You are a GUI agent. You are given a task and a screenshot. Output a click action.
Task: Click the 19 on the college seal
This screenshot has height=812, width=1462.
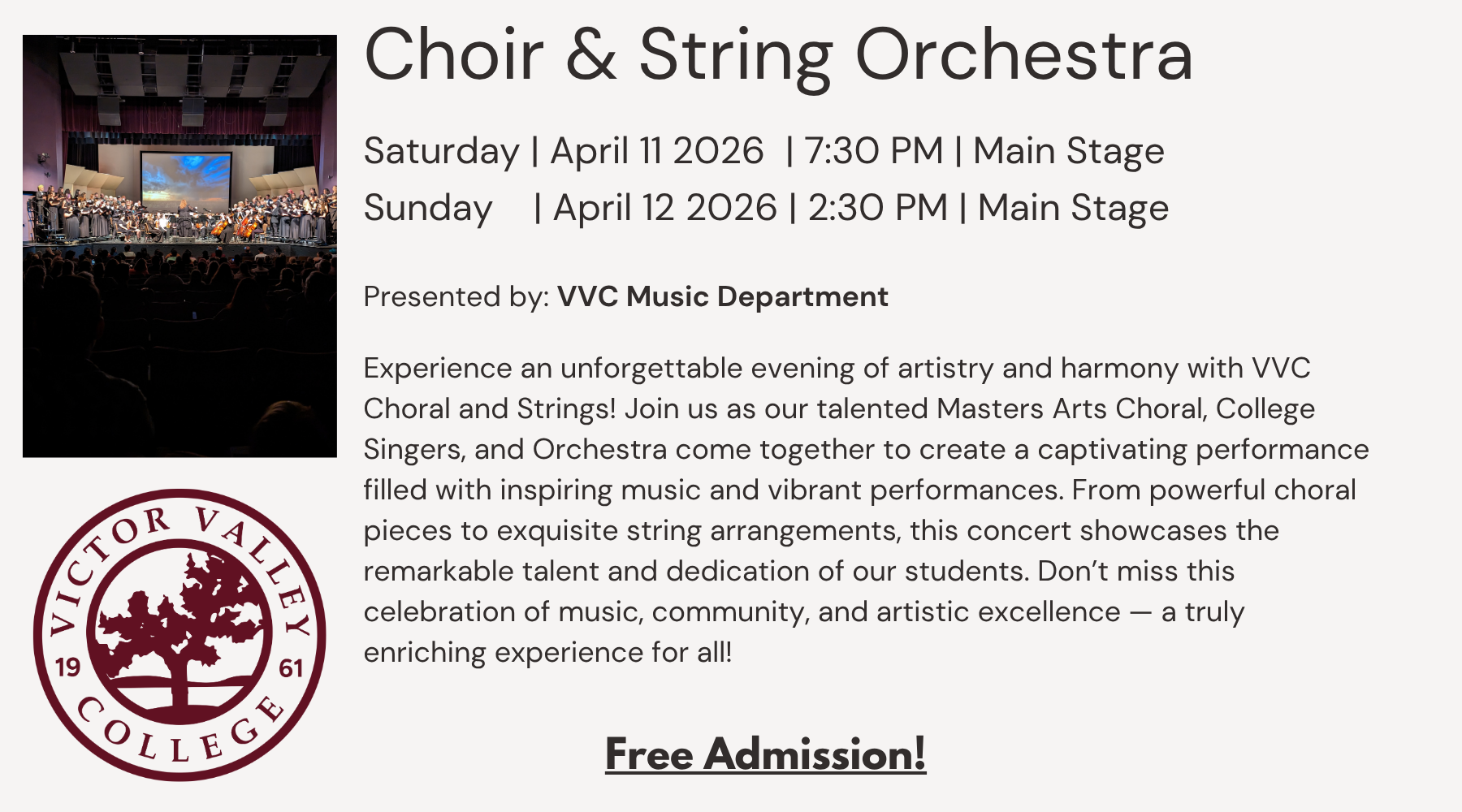coord(67,667)
